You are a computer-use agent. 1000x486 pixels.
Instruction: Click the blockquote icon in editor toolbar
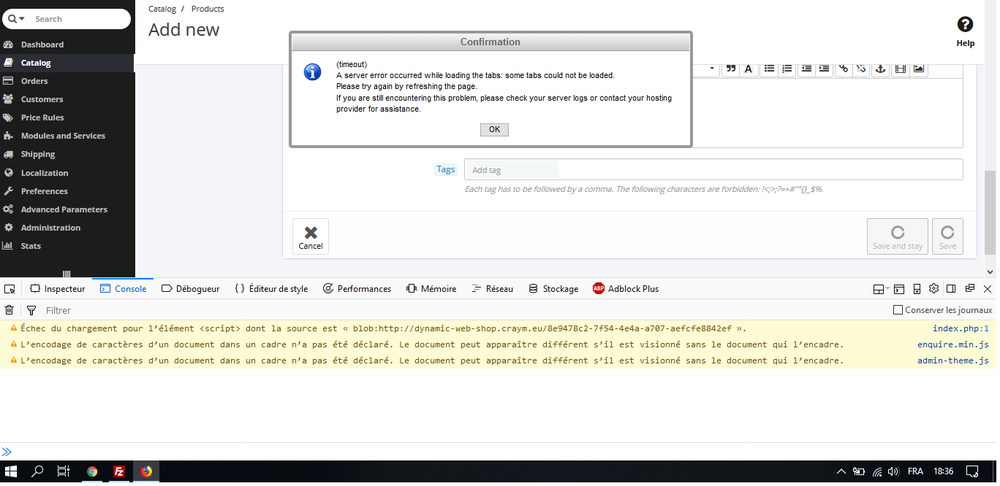(731, 69)
